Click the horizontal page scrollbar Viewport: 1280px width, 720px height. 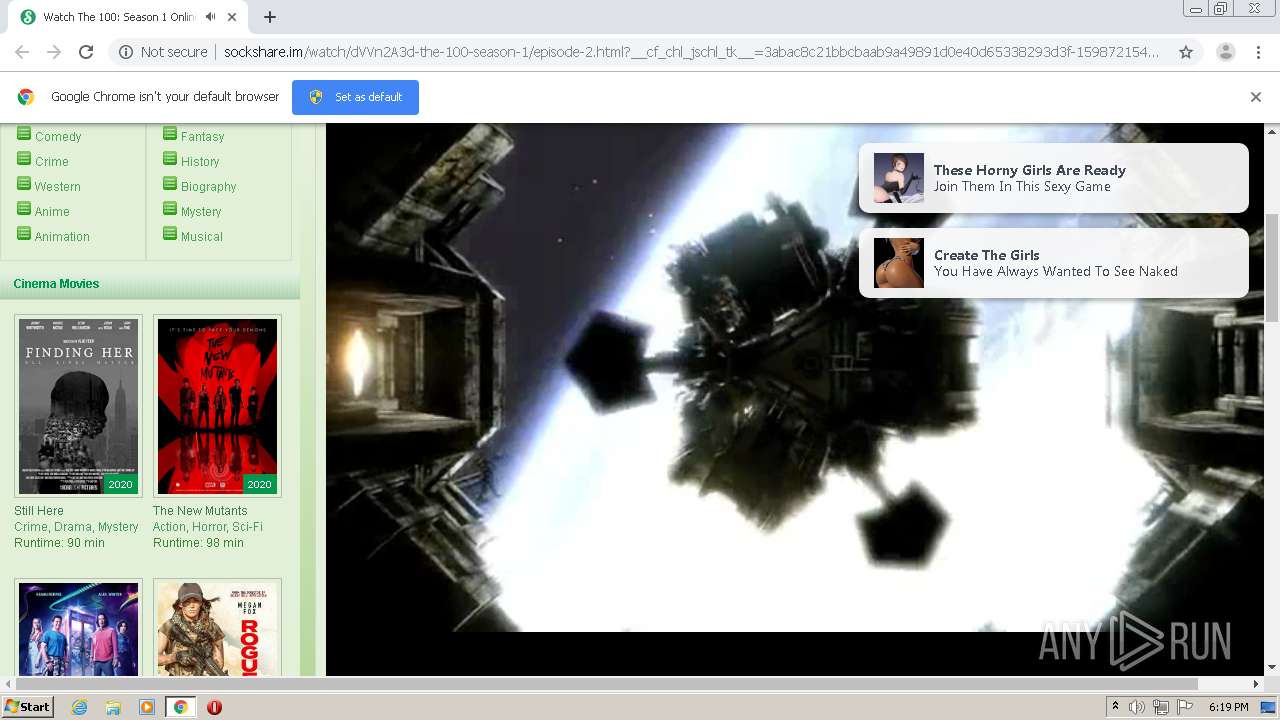pos(606,684)
